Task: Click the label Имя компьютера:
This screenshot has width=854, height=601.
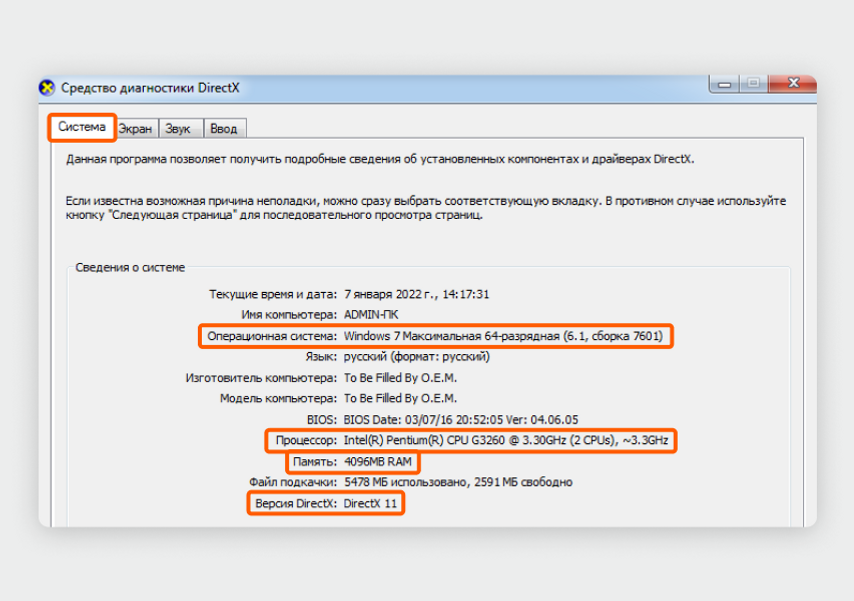Action: [289, 315]
